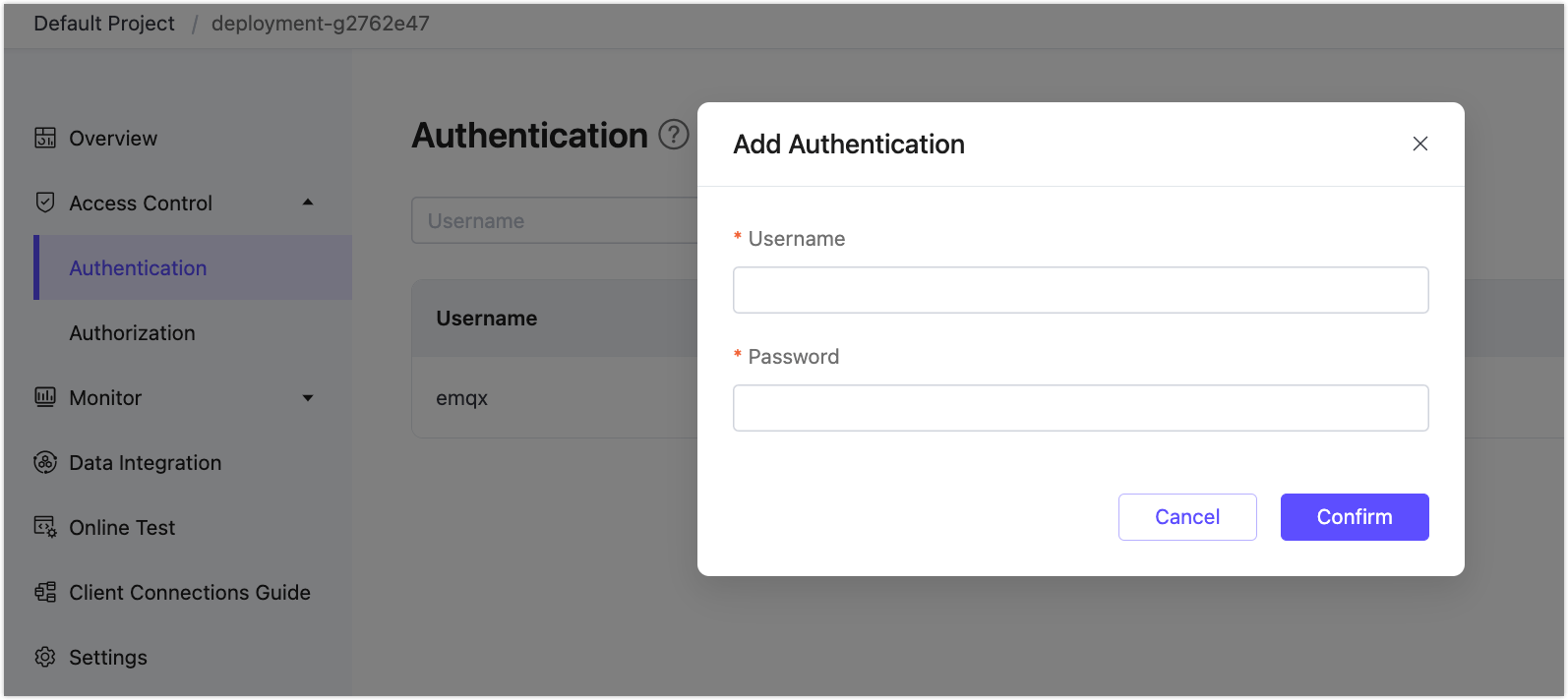Screen dimensions: 1568x700
Task: Open the Default Project breadcrumb
Action: click(x=103, y=23)
